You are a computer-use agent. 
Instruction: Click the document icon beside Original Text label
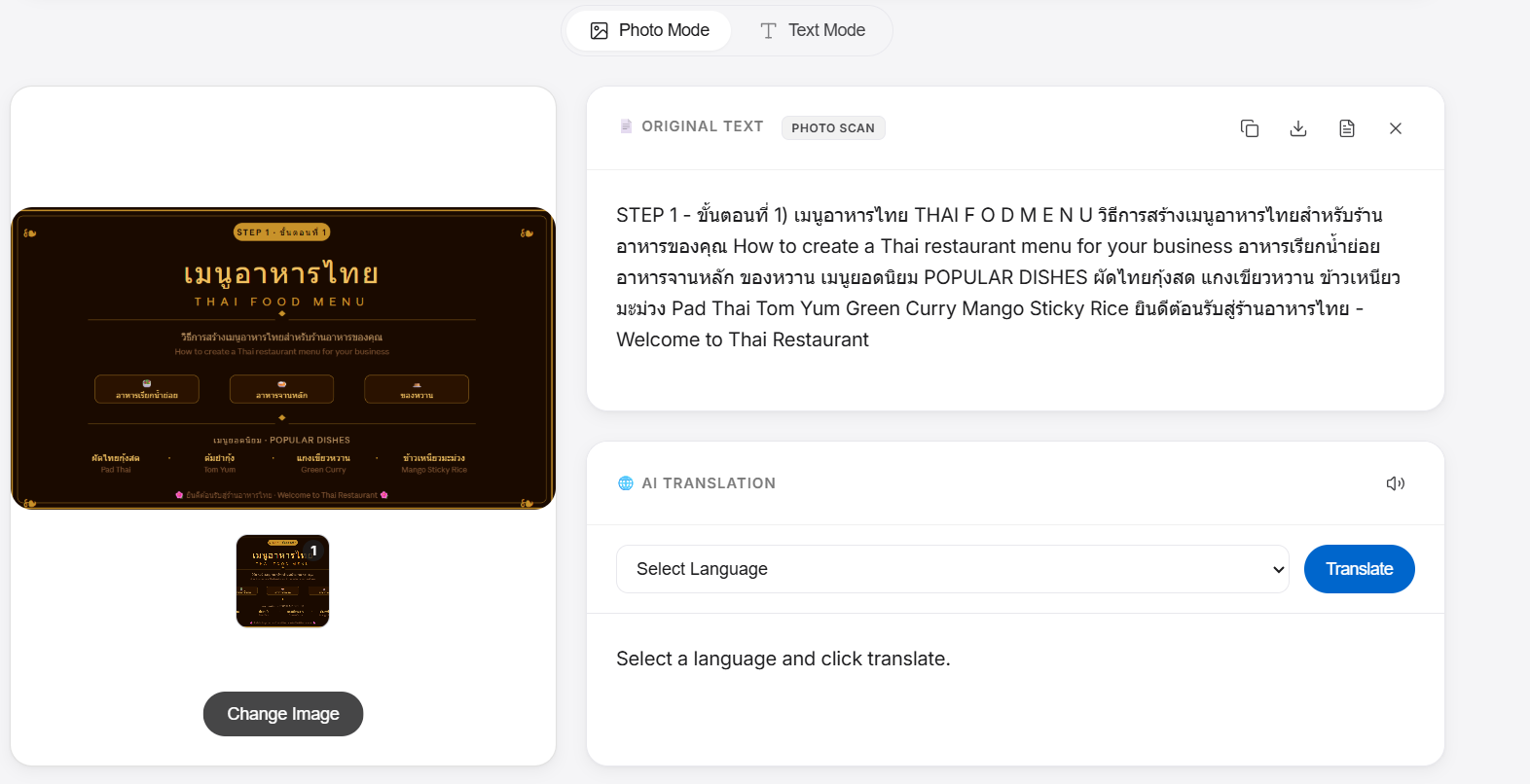pyautogui.click(x=626, y=126)
